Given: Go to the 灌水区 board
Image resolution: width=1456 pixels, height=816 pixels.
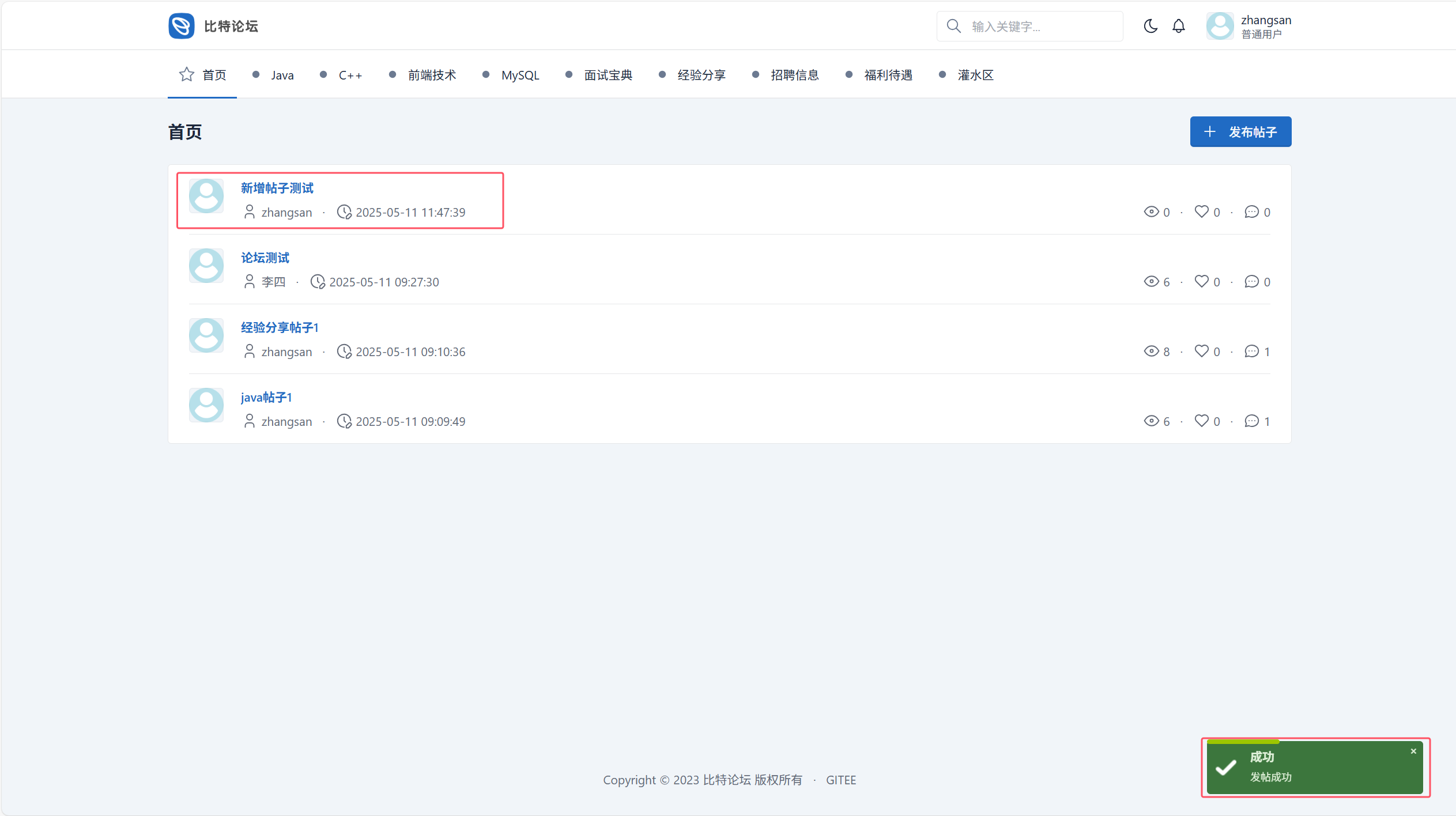Looking at the screenshot, I should pyautogui.click(x=975, y=75).
